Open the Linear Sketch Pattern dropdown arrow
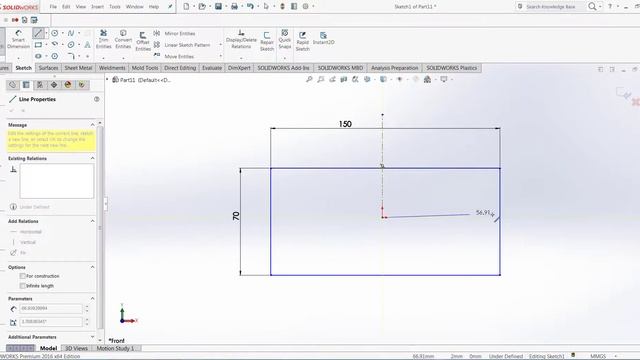Screen dimensions: 640x360 tap(221, 45)
